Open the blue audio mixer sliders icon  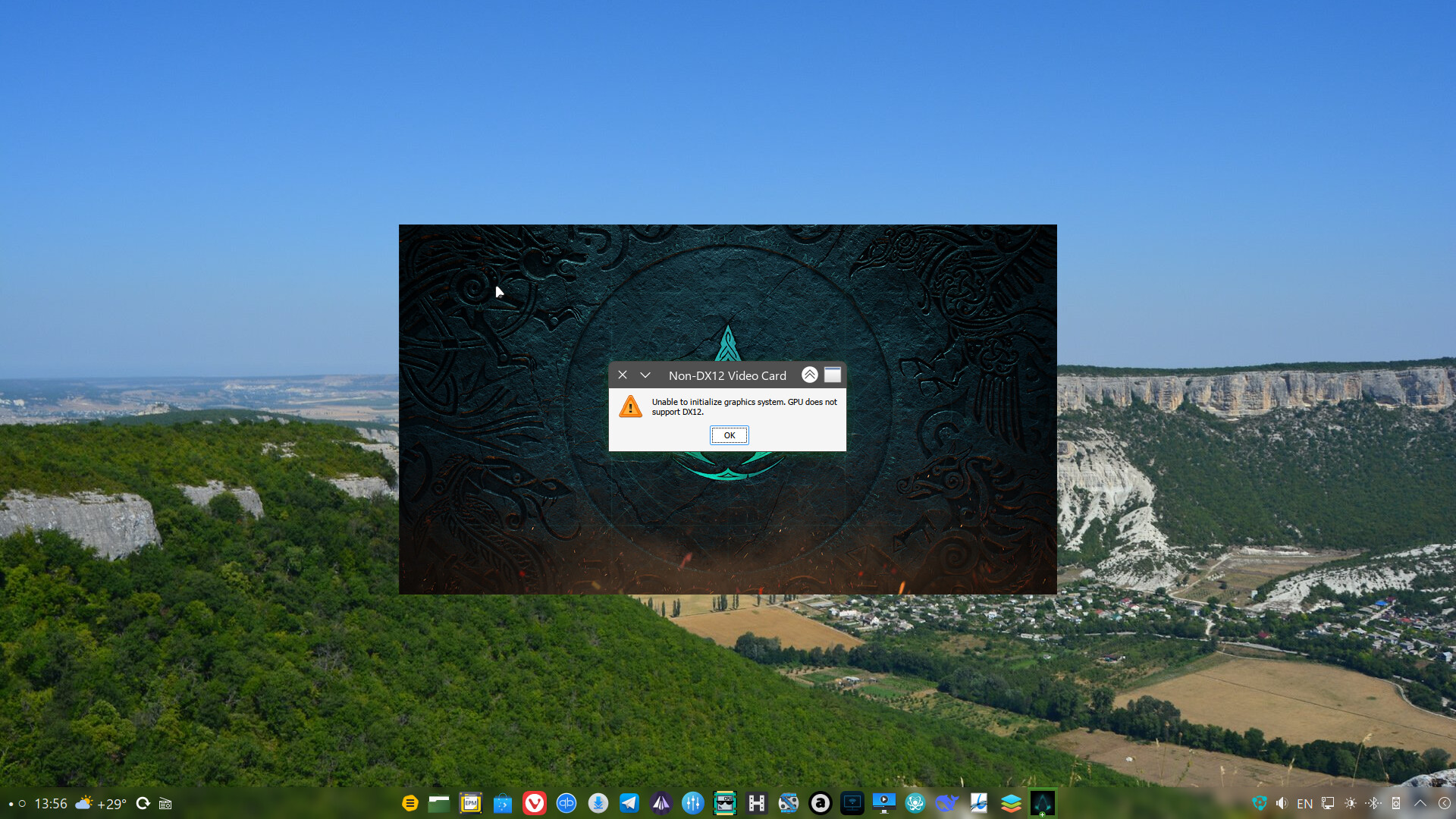point(693,803)
